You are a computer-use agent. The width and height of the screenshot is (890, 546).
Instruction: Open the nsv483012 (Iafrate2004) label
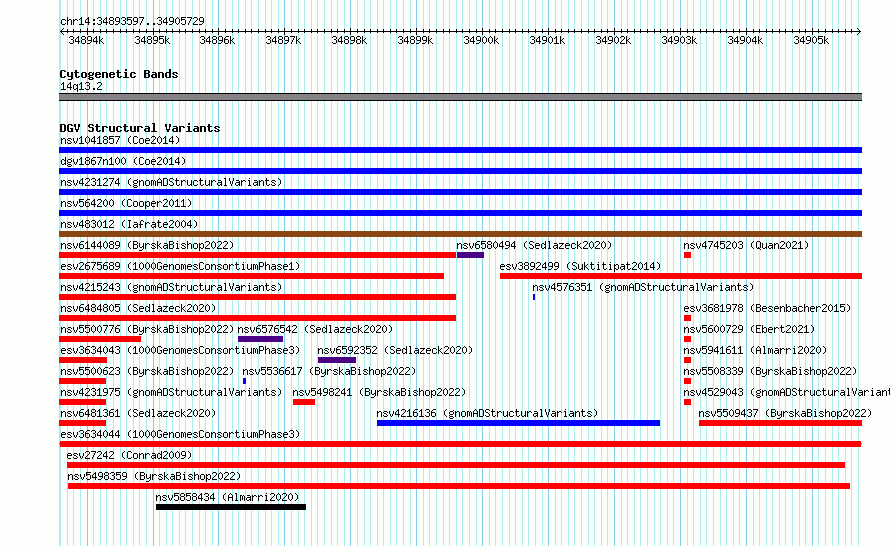pyautogui.click(x=129, y=224)
